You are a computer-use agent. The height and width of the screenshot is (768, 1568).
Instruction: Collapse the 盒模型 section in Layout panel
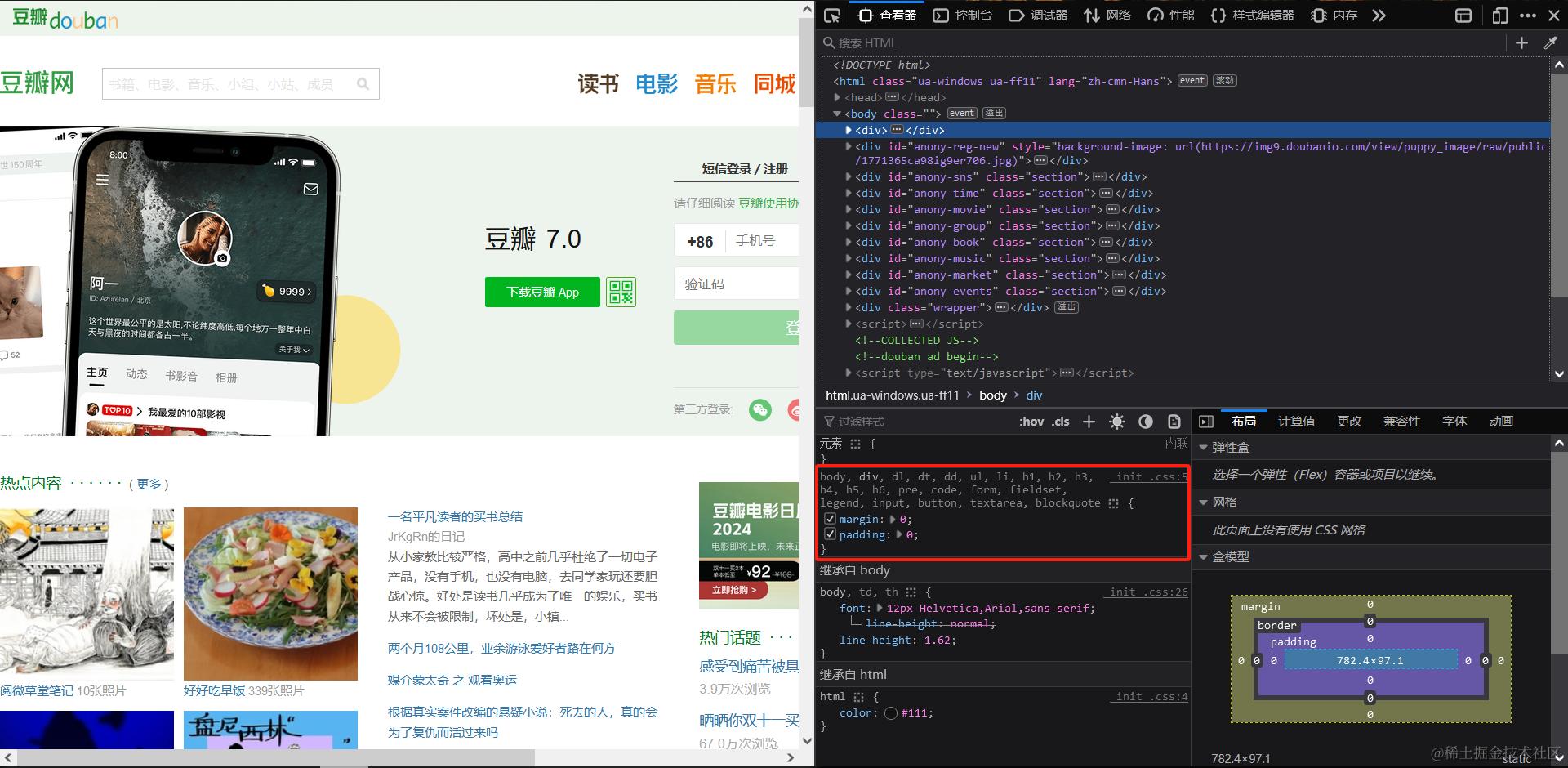coord(1203,556)
